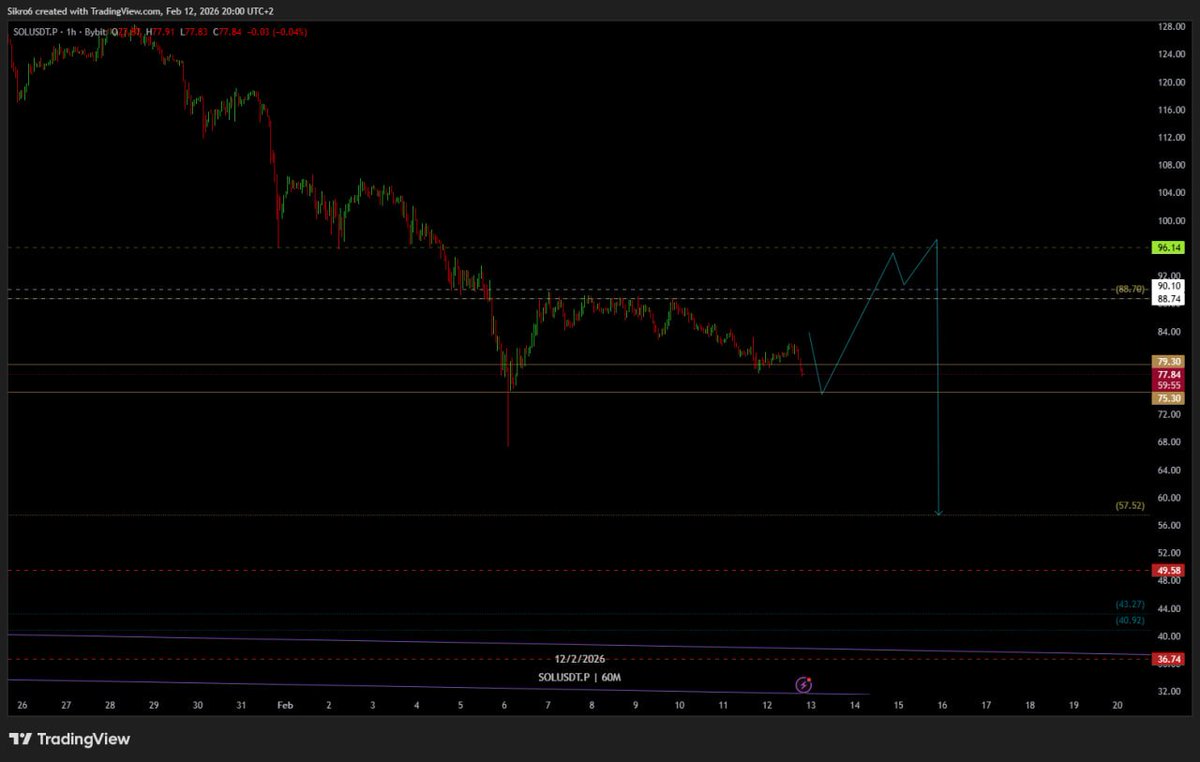Click the 12/2/2026 date text on chart
Image resolution: width=1200 pixels, height=762 pixels.
580,659
